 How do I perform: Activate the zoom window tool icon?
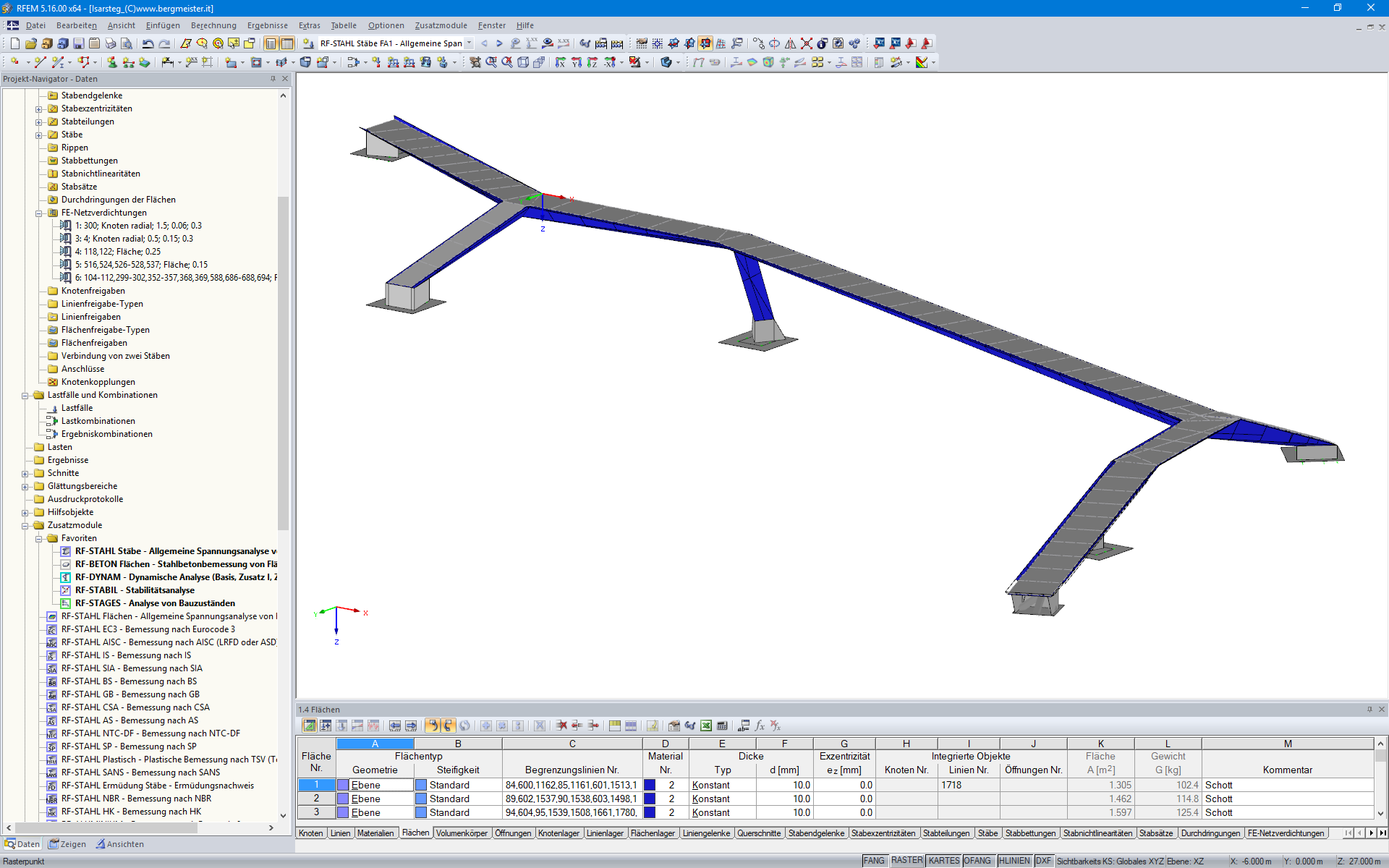point(490,62)
